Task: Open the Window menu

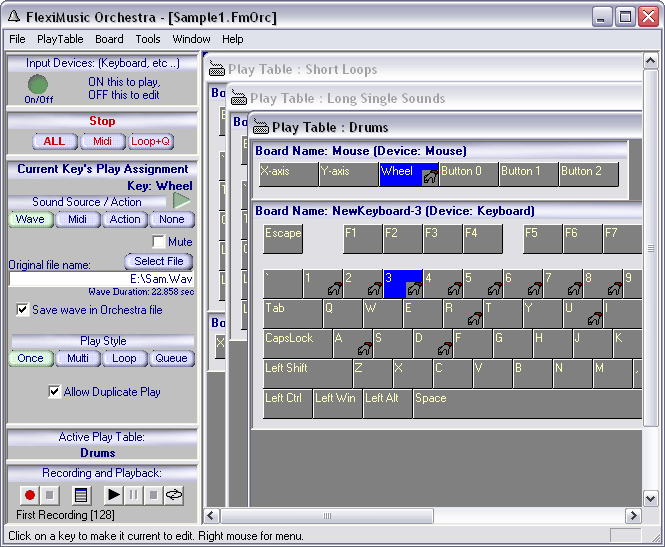Action: tap(191, 39)
